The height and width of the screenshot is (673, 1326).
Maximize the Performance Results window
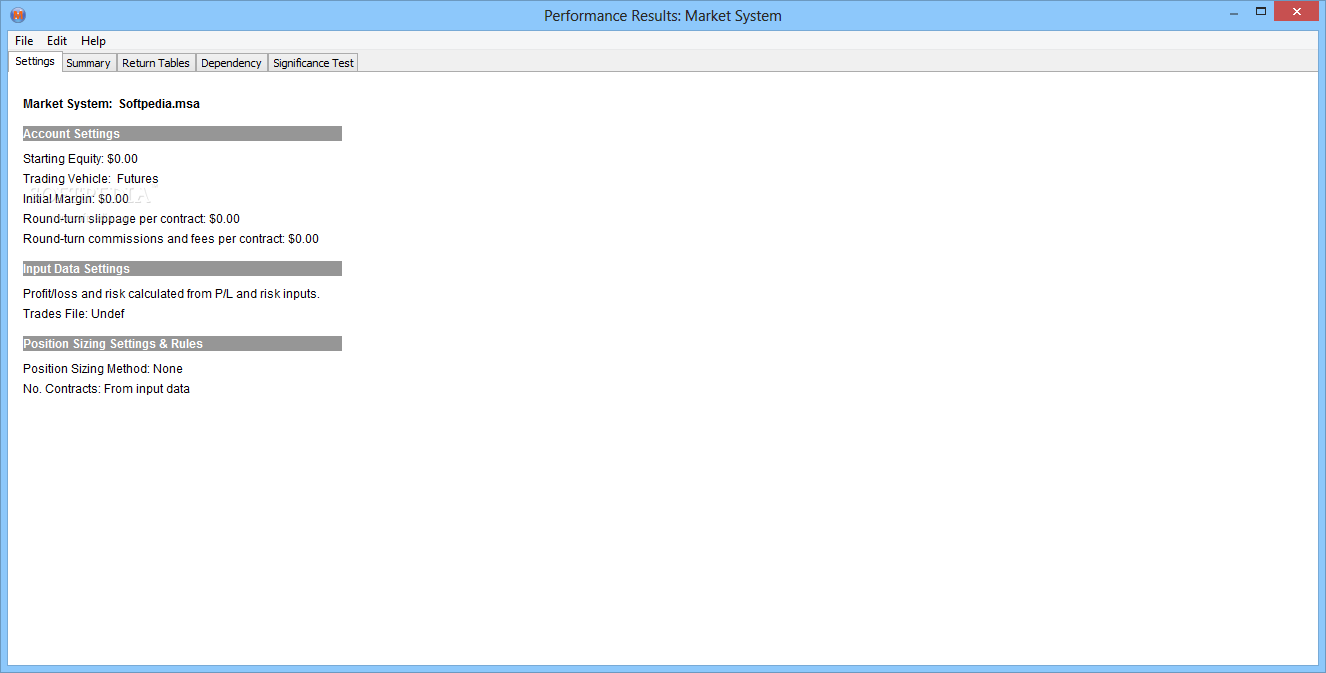(x=1261, y=10)
